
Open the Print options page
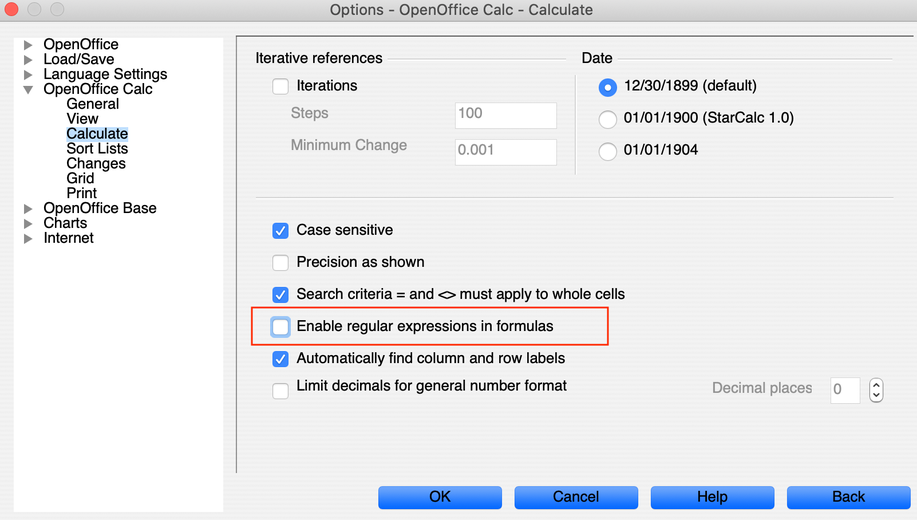(81, 194)
